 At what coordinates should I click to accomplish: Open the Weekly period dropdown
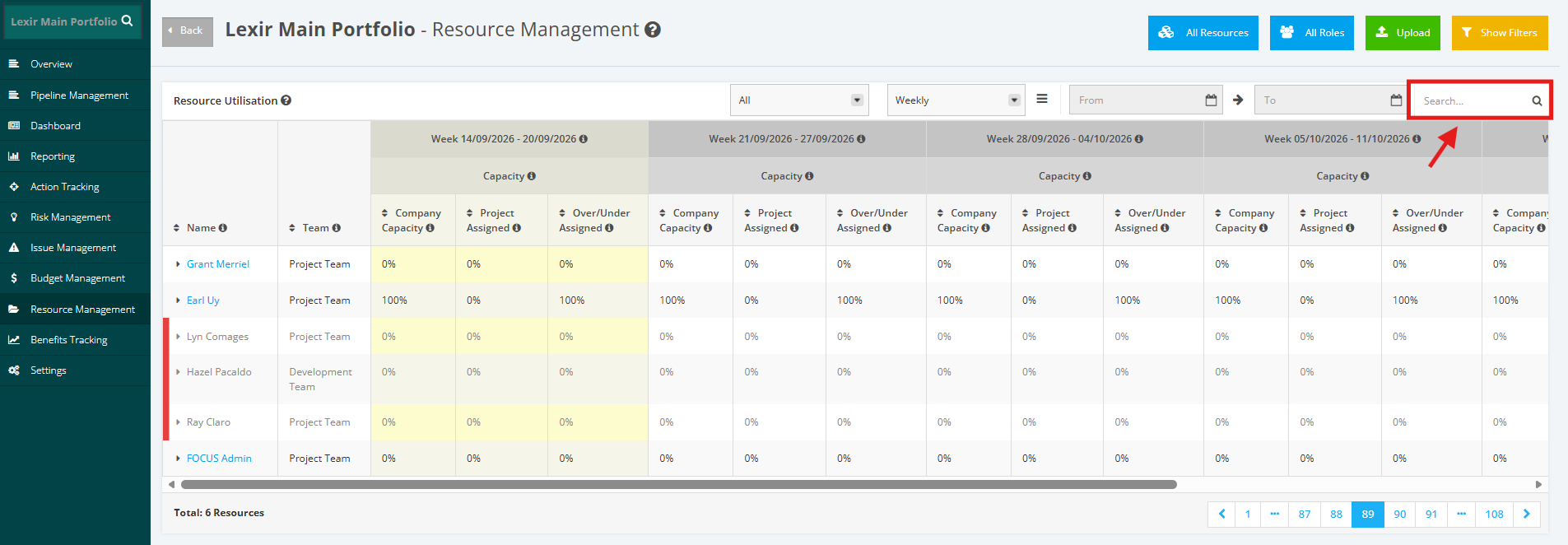click(956, 100)
